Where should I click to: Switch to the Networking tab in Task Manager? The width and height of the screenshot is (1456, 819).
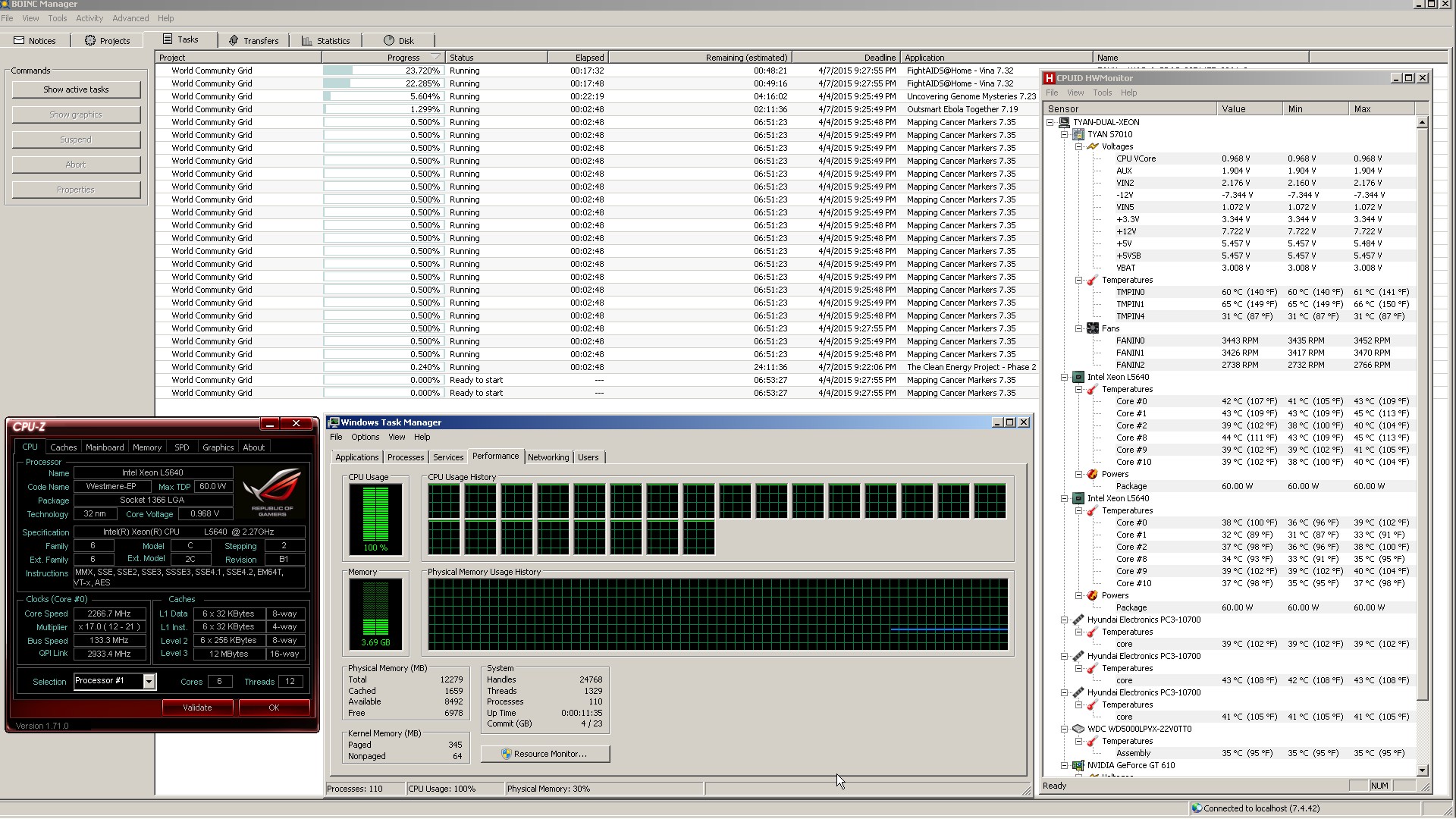(x=548, y=457)
